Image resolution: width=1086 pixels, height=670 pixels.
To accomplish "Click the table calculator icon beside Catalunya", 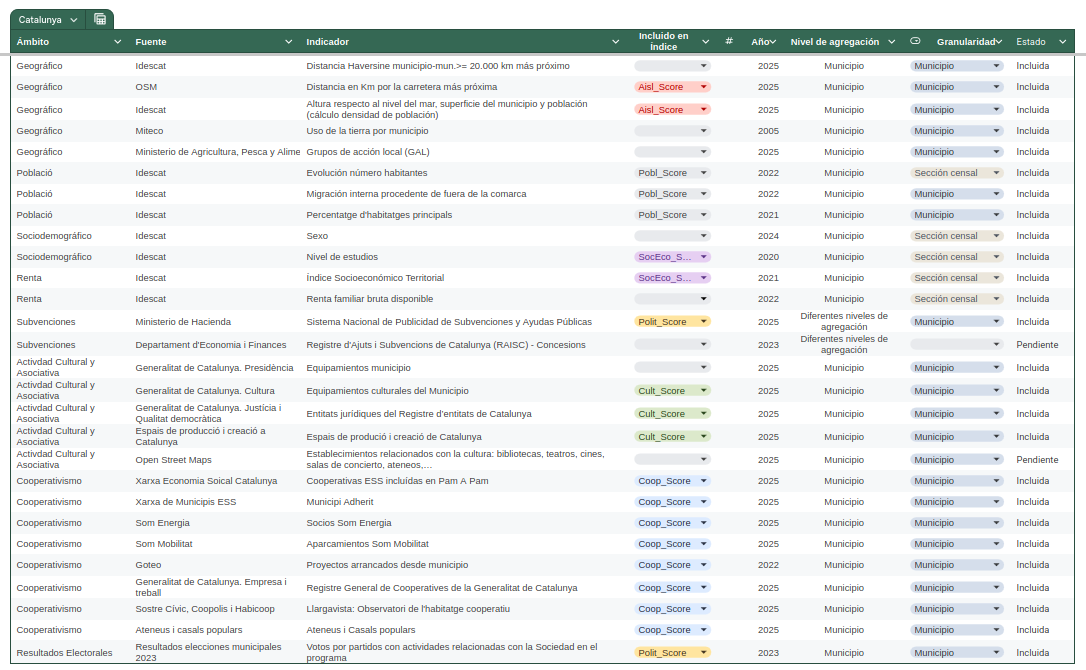I will click(100, 19).
